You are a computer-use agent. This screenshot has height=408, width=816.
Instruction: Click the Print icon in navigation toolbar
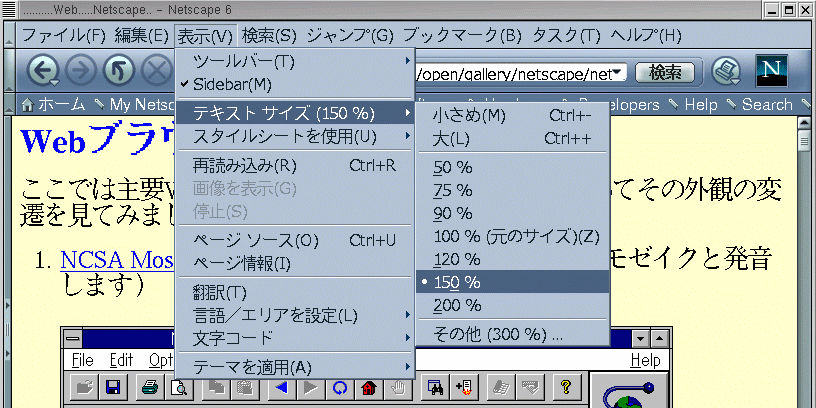click(x=726, y=71)
